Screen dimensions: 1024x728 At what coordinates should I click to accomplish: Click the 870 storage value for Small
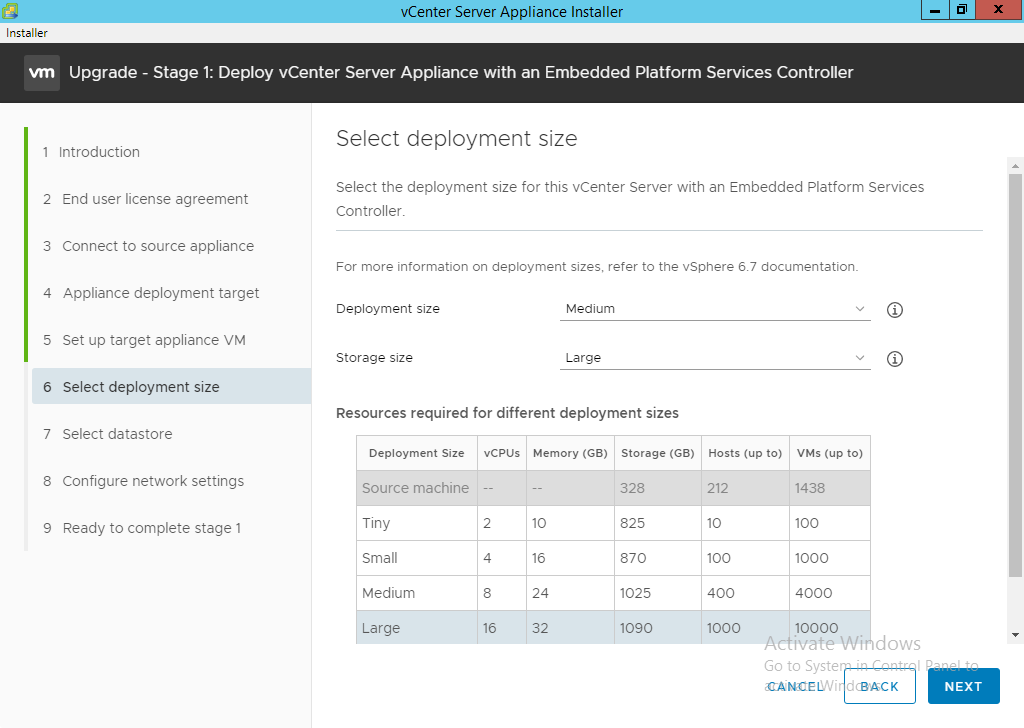[x=633, y=558]
